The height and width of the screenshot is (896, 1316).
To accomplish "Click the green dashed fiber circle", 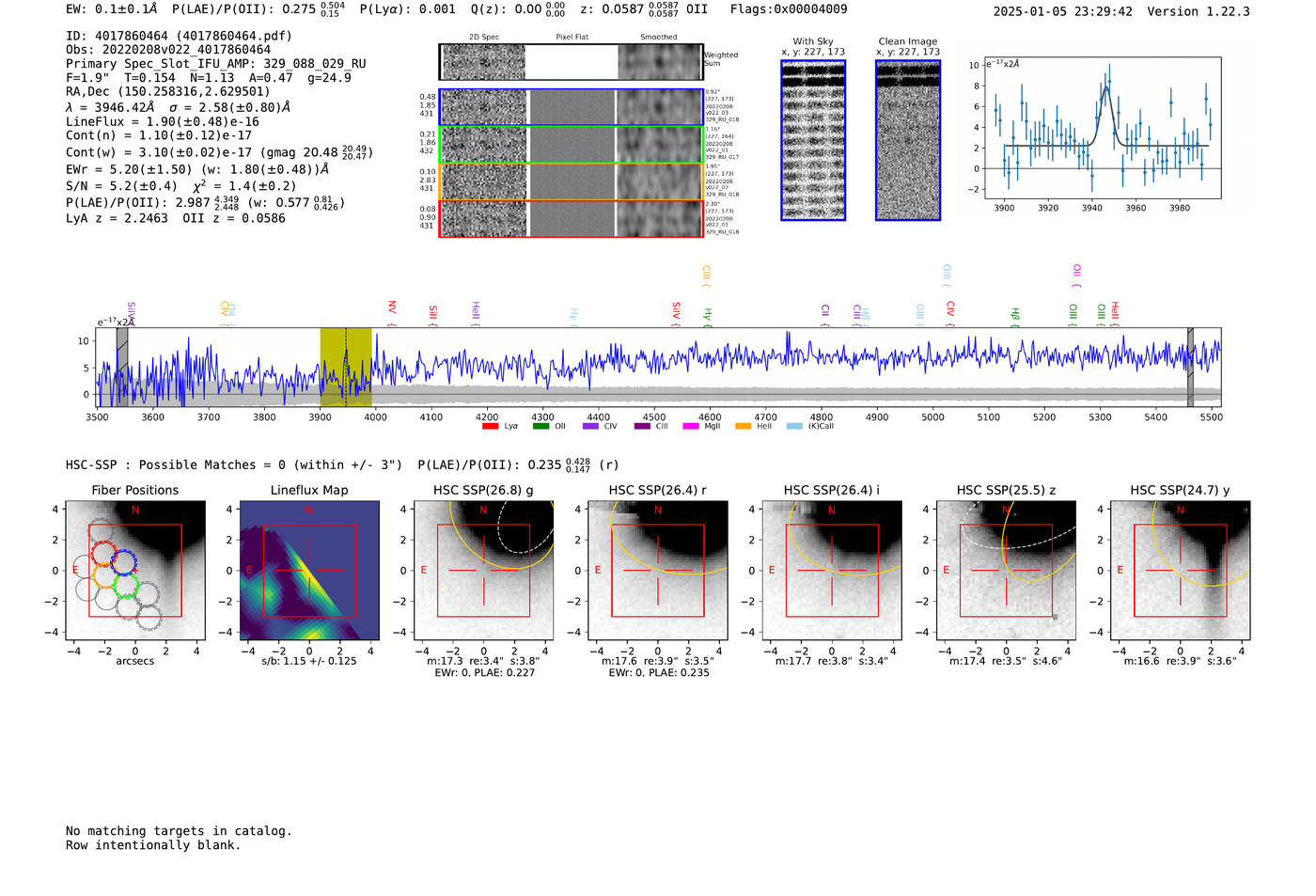I will pos(126,587).
